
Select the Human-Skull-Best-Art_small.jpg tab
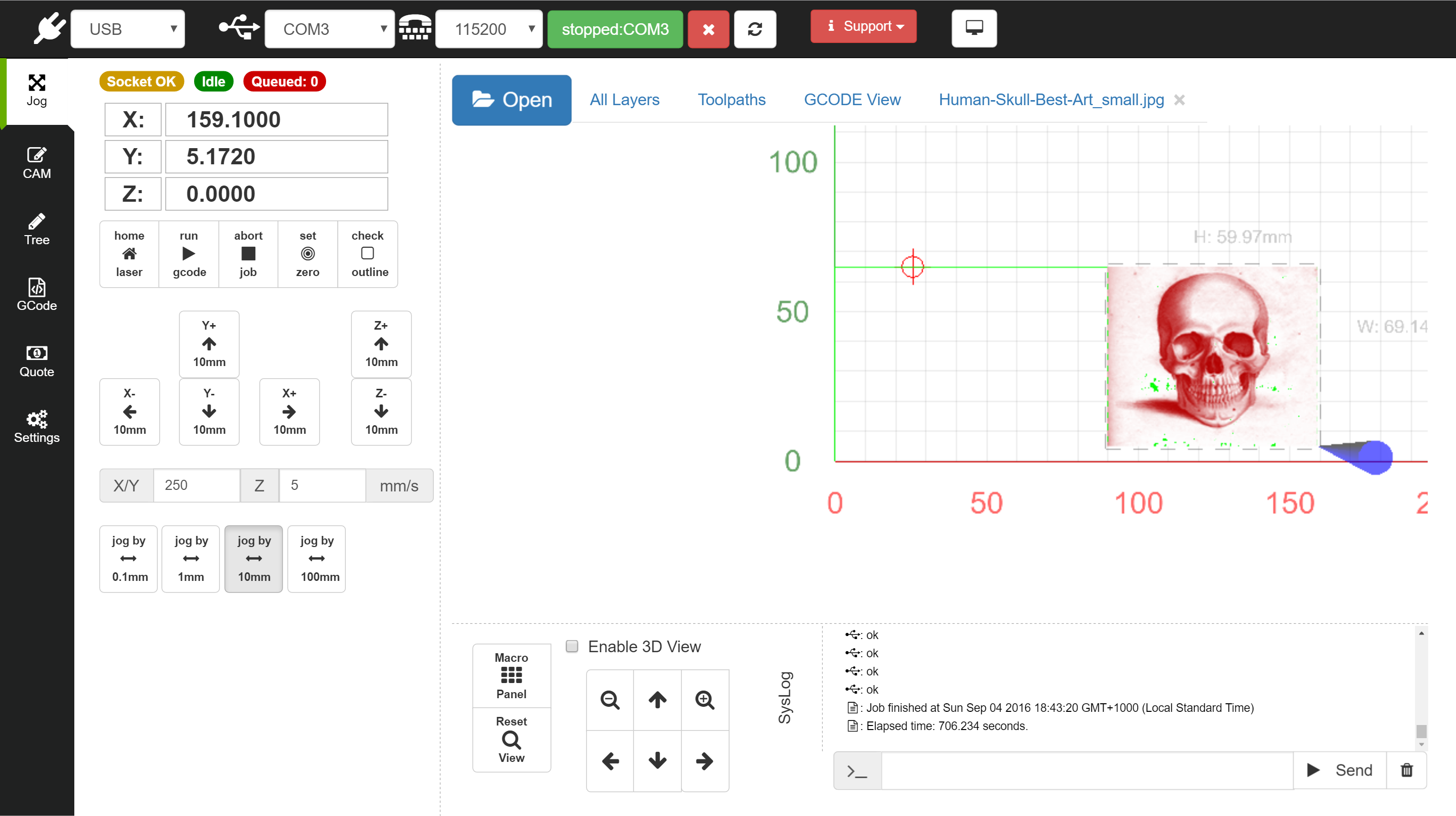[1052, 100]
